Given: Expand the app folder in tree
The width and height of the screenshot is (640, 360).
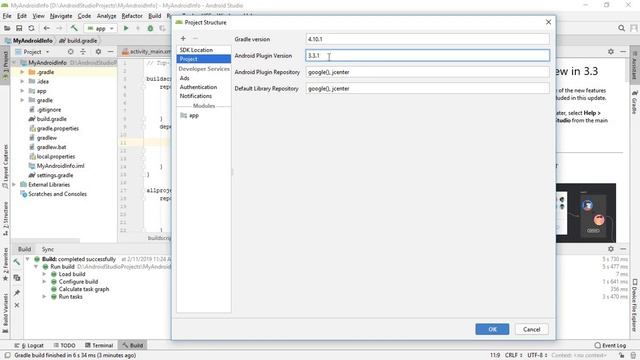Looking at the screenshot, I should pos(22,91).
